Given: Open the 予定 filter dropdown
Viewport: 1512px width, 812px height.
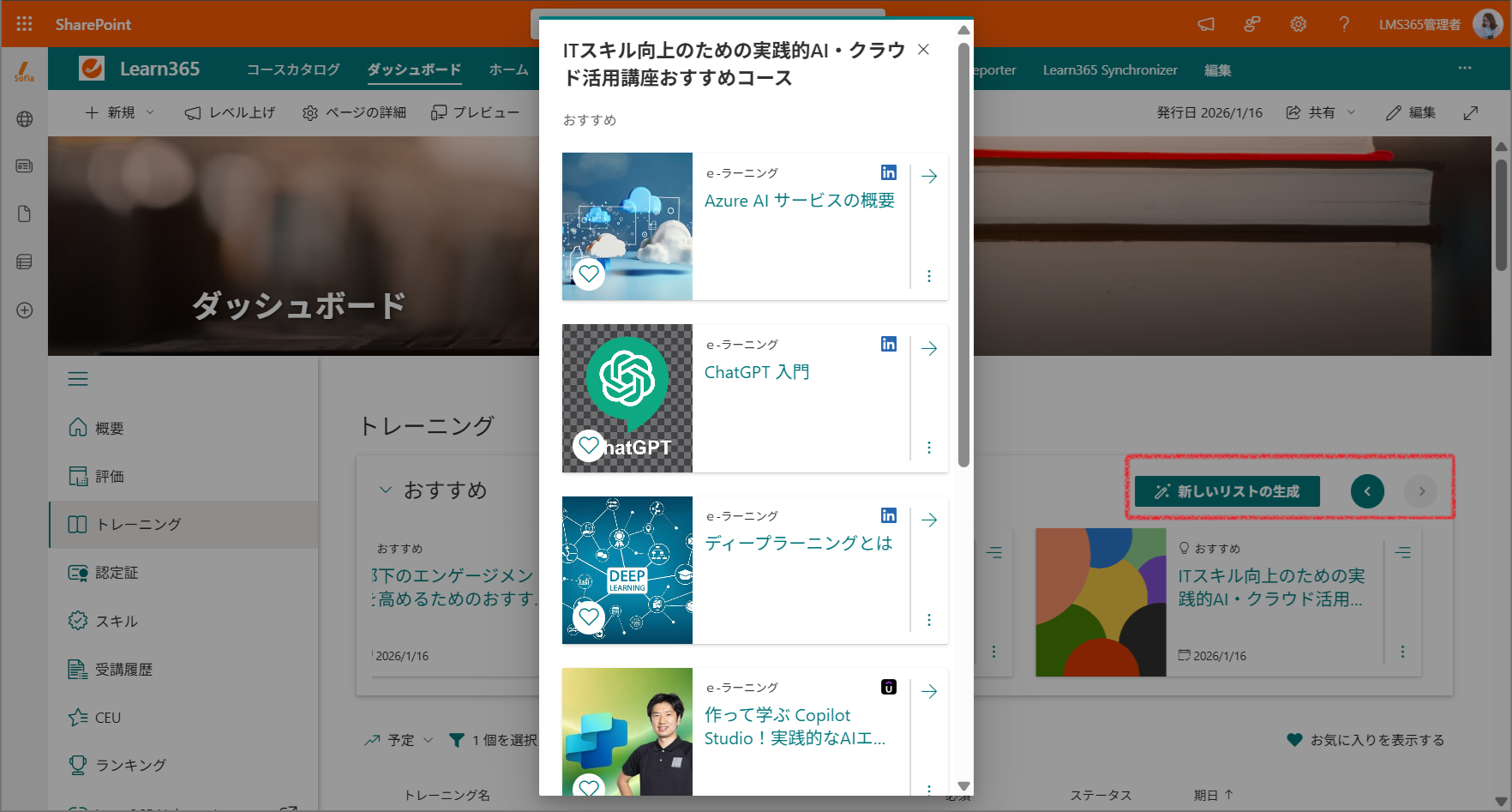Looking at the screenshot, I should coord(399,740).
